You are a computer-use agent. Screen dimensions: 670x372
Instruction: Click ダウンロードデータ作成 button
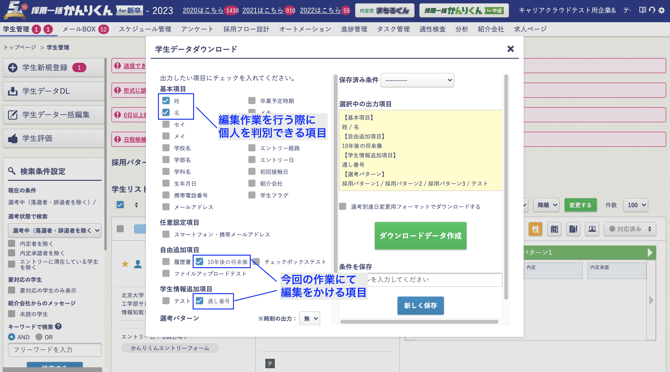coord(420,236)
